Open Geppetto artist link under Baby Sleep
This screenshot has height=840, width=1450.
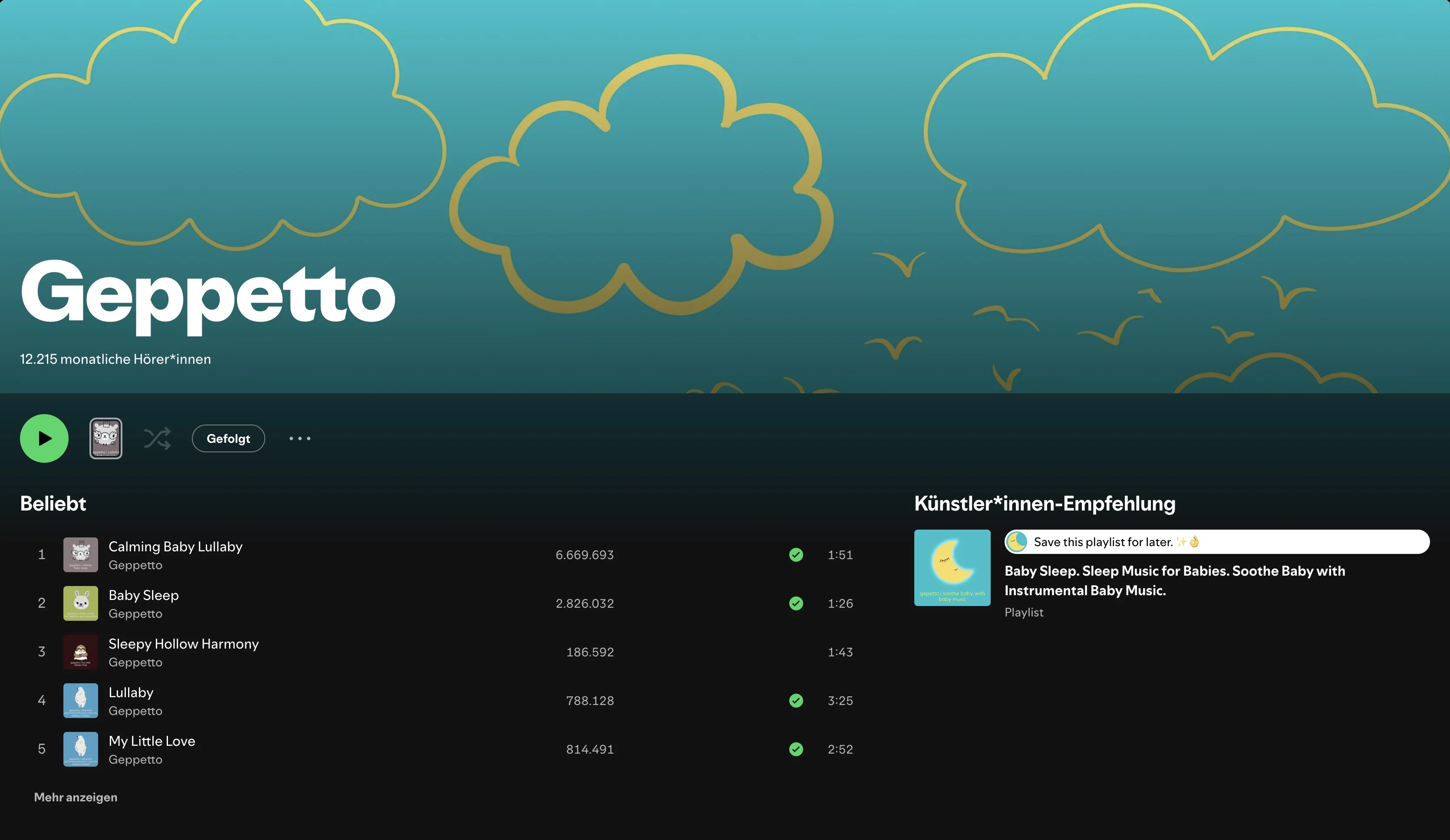click(136, 614)
